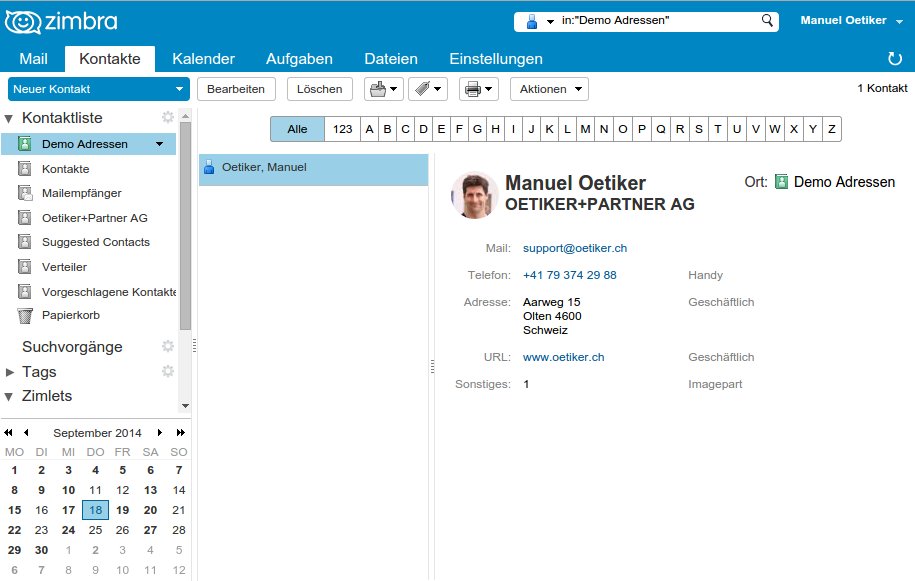The width and height of the screenshot is (915, 581).
Task: Click Manuel Oetiker's profile photo
Action: pyautogui.click(x=474, y=195)
